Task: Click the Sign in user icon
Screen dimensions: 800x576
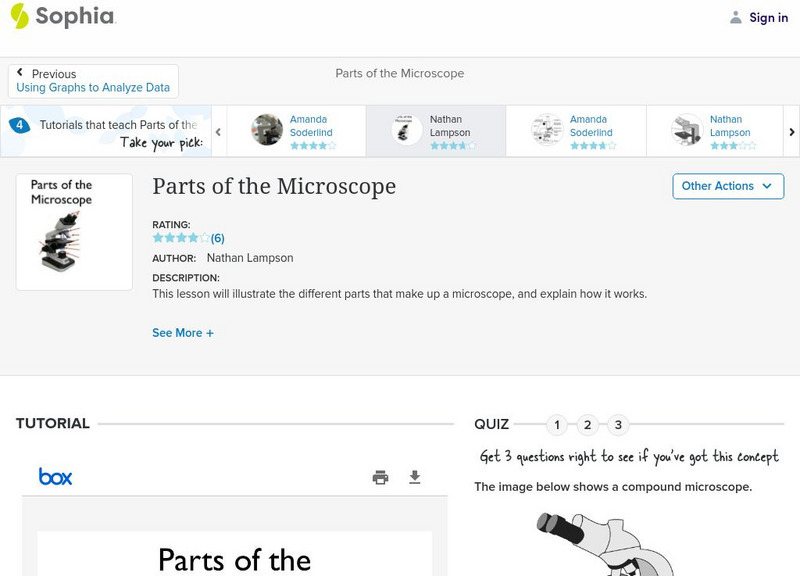Action: pos(736,17)
